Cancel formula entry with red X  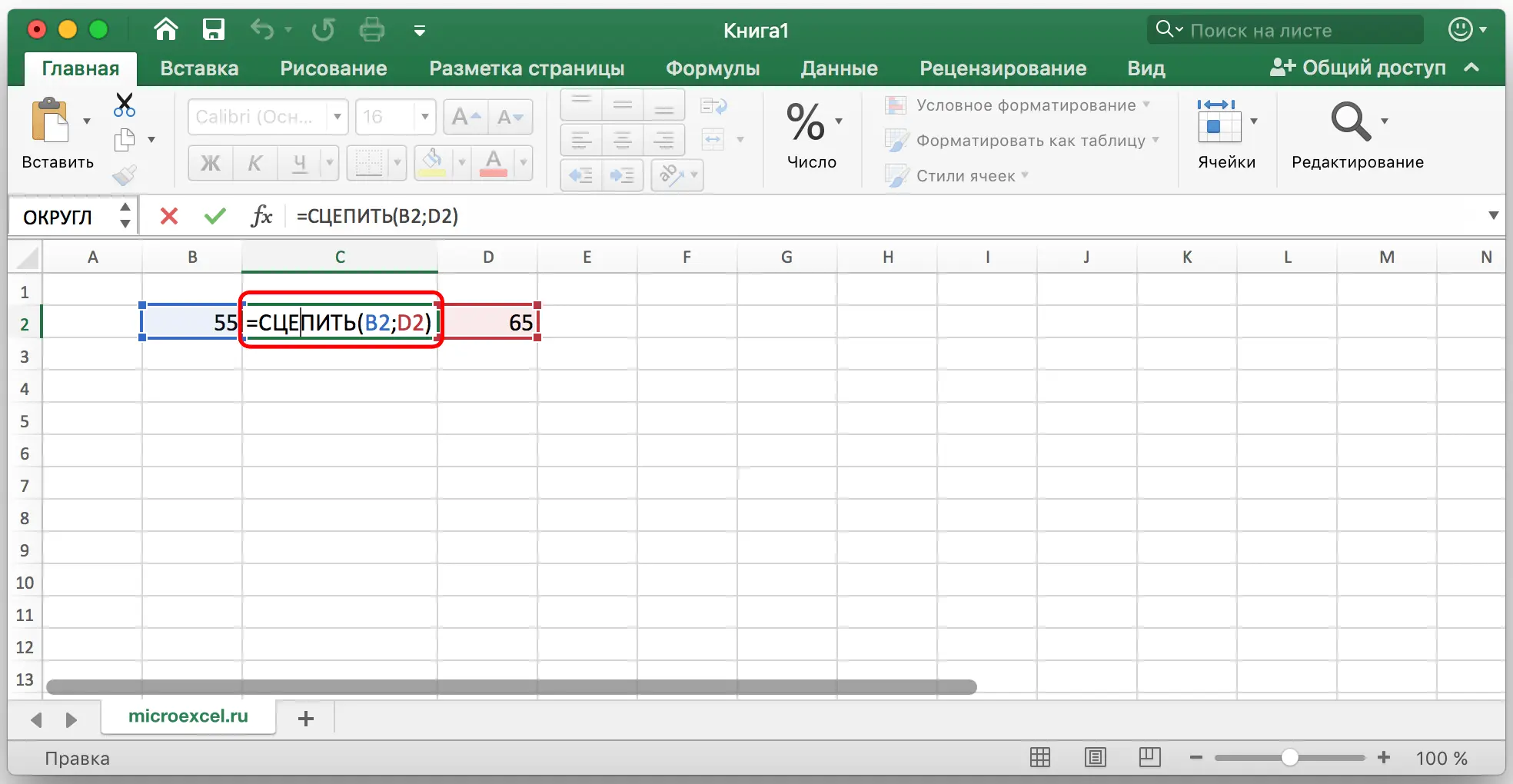pyautogui.click(x=169, y=216)
